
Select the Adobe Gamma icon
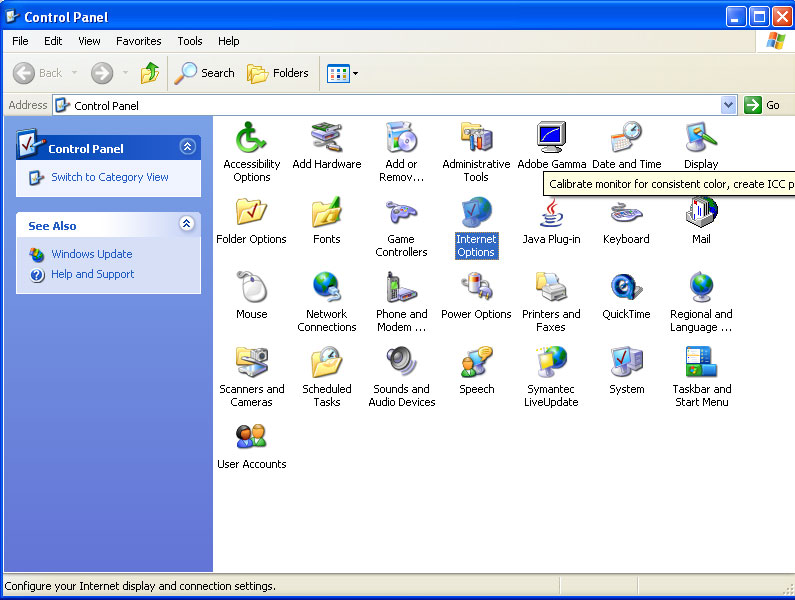tap(551, 146)
